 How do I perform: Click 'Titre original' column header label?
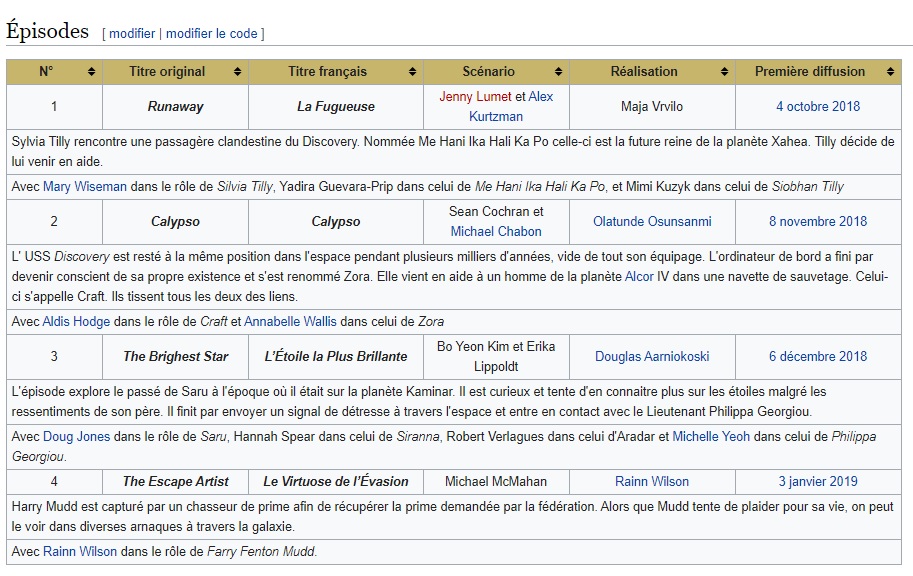point(167,72)
